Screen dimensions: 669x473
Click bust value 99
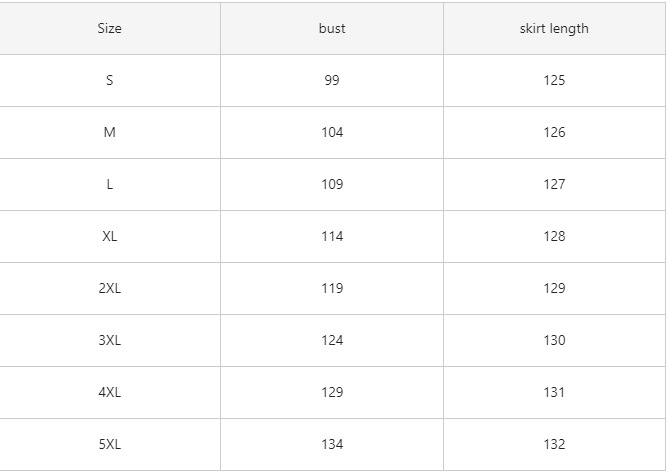point(332,80)
